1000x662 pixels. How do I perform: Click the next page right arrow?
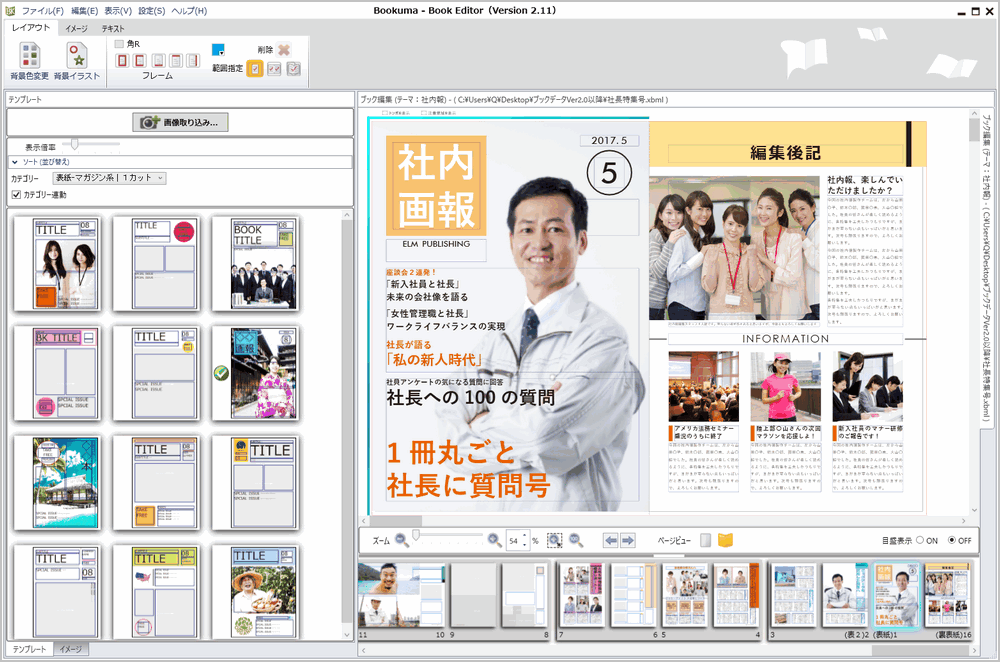click(628, 540)
